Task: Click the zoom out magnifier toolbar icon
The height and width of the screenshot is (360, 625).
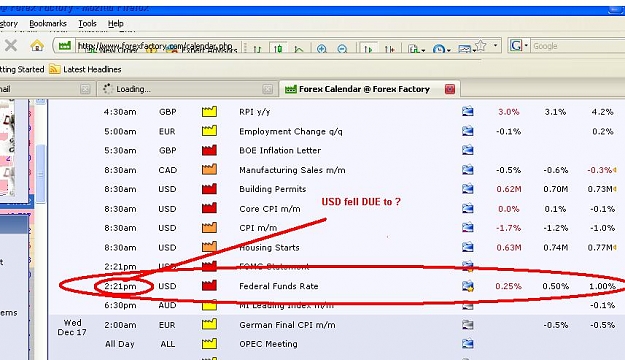Action: pyautogui.click(x=342, y=49)
